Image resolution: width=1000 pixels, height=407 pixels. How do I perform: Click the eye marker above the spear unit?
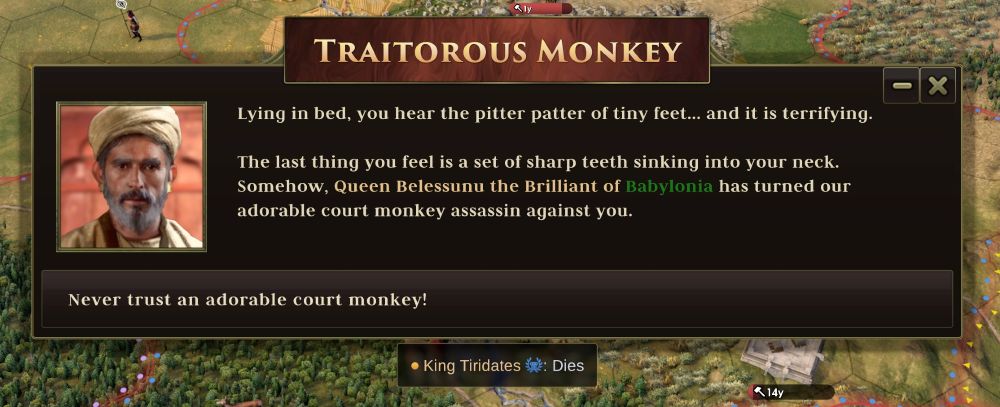[122, 4]
